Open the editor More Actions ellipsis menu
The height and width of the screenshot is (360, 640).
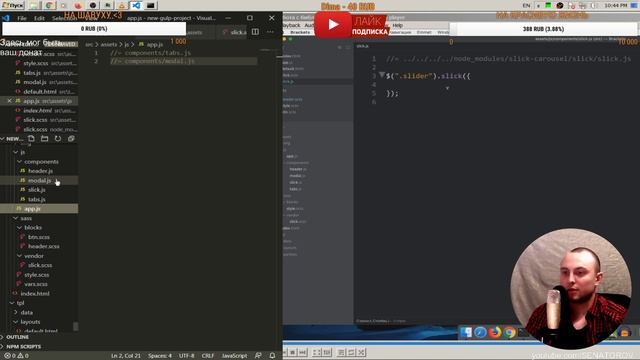pyautogui.click(x=270, y=32)
